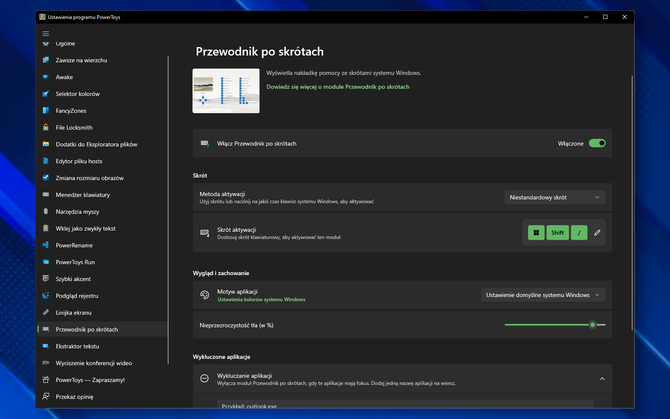Image resolution: width=670 pixels, height=419 pixels.
Task: Click the Shift key shortcut button
Action: (557, 233)
